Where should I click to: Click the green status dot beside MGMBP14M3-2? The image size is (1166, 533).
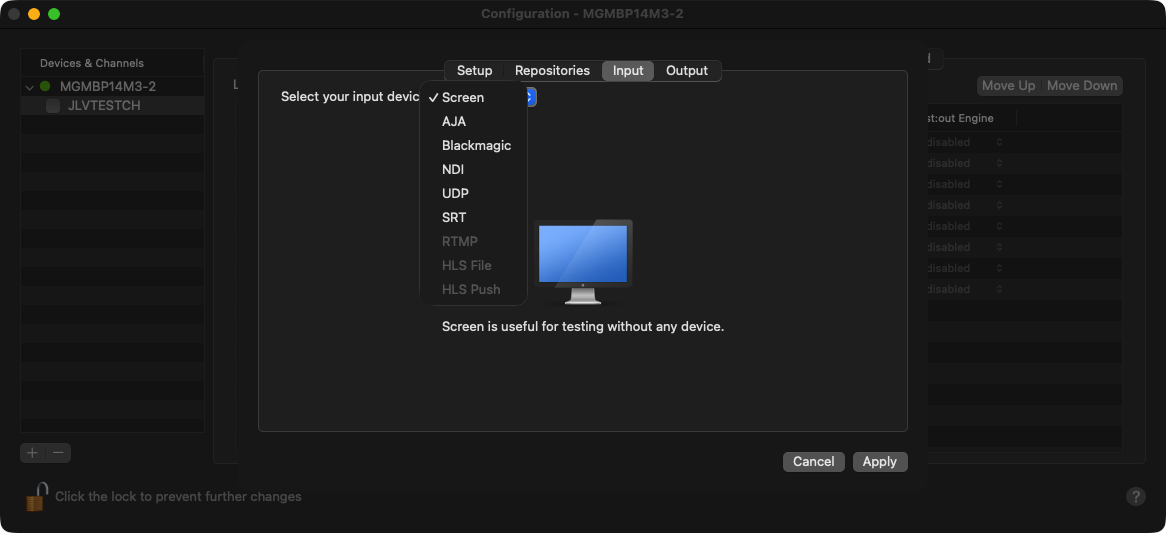(x=45, y=87)
